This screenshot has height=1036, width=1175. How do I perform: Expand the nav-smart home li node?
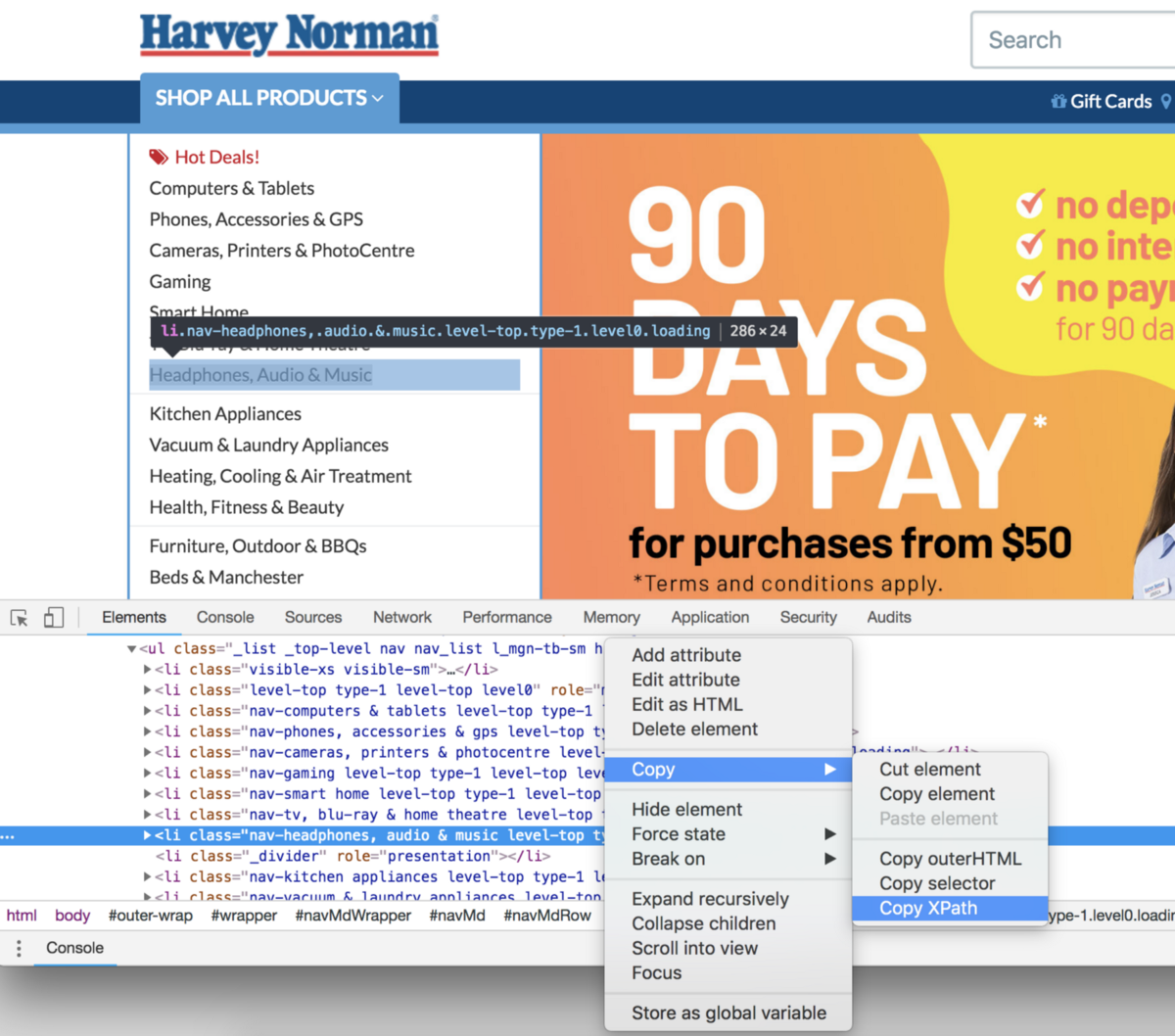pos(147,794)
